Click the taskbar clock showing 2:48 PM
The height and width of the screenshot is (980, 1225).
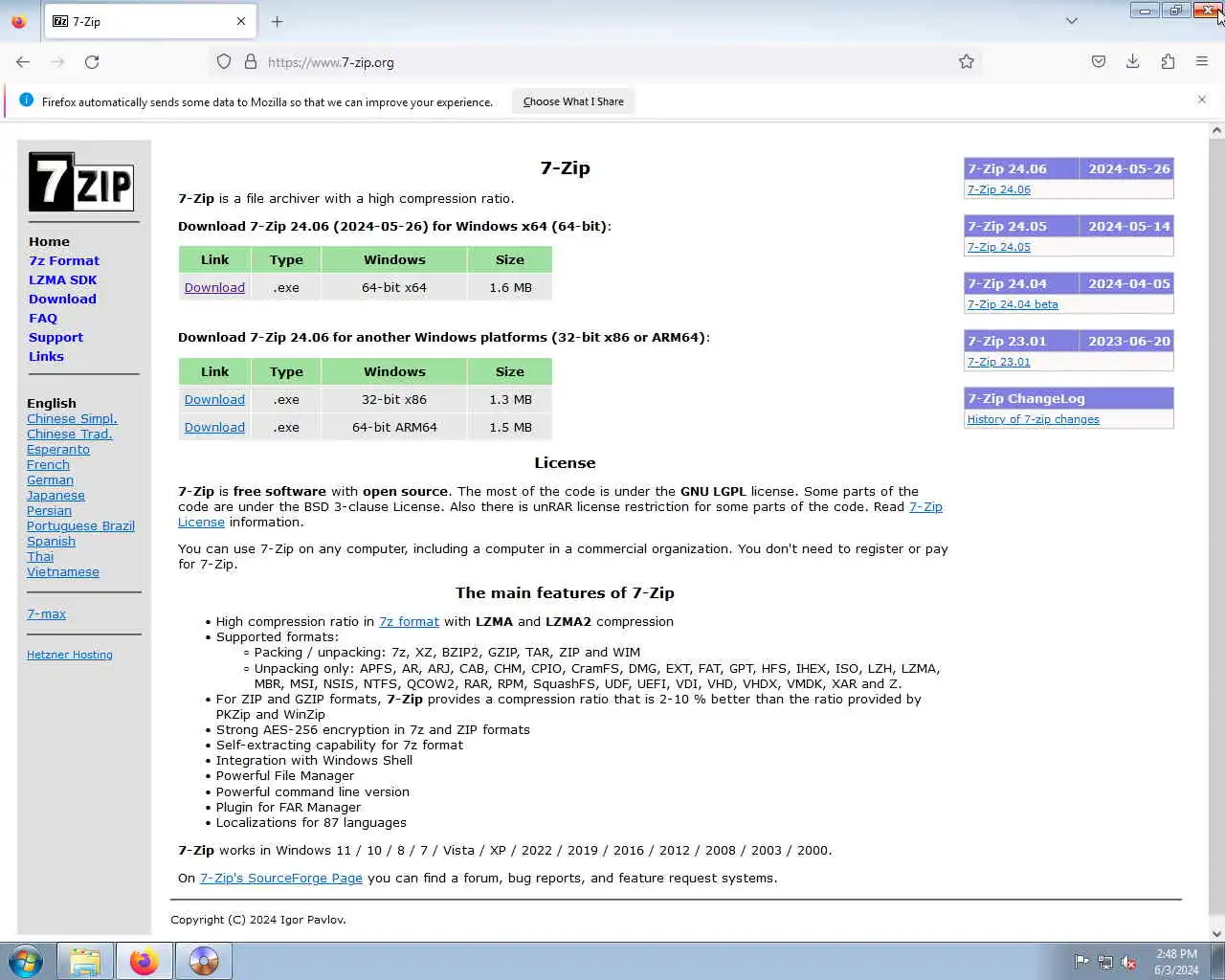coord(1176,954)
